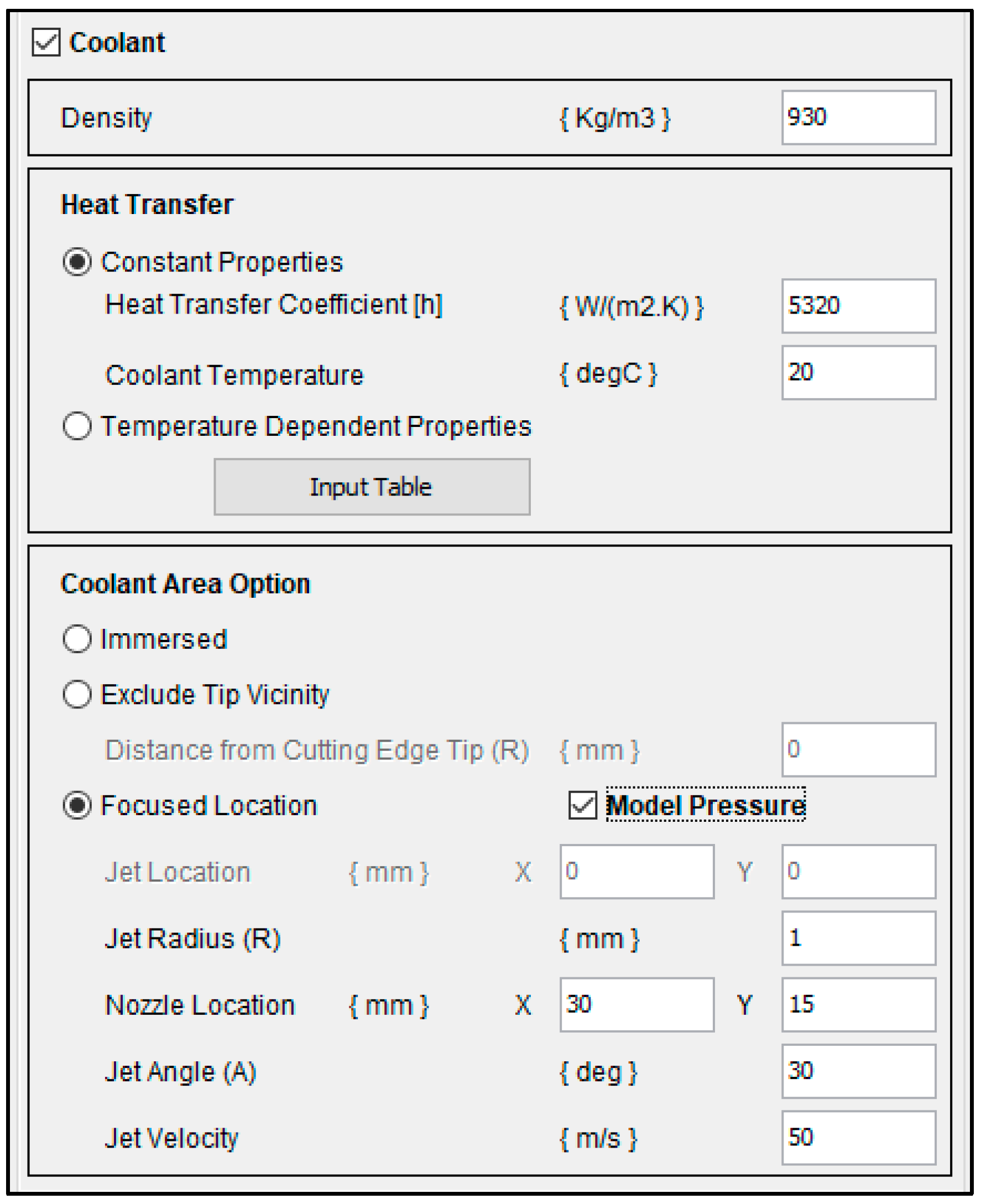Click the Nozzle Location X field
Image resolution: width=981 pixels, height=1204 pixels.
point(637,1005)
